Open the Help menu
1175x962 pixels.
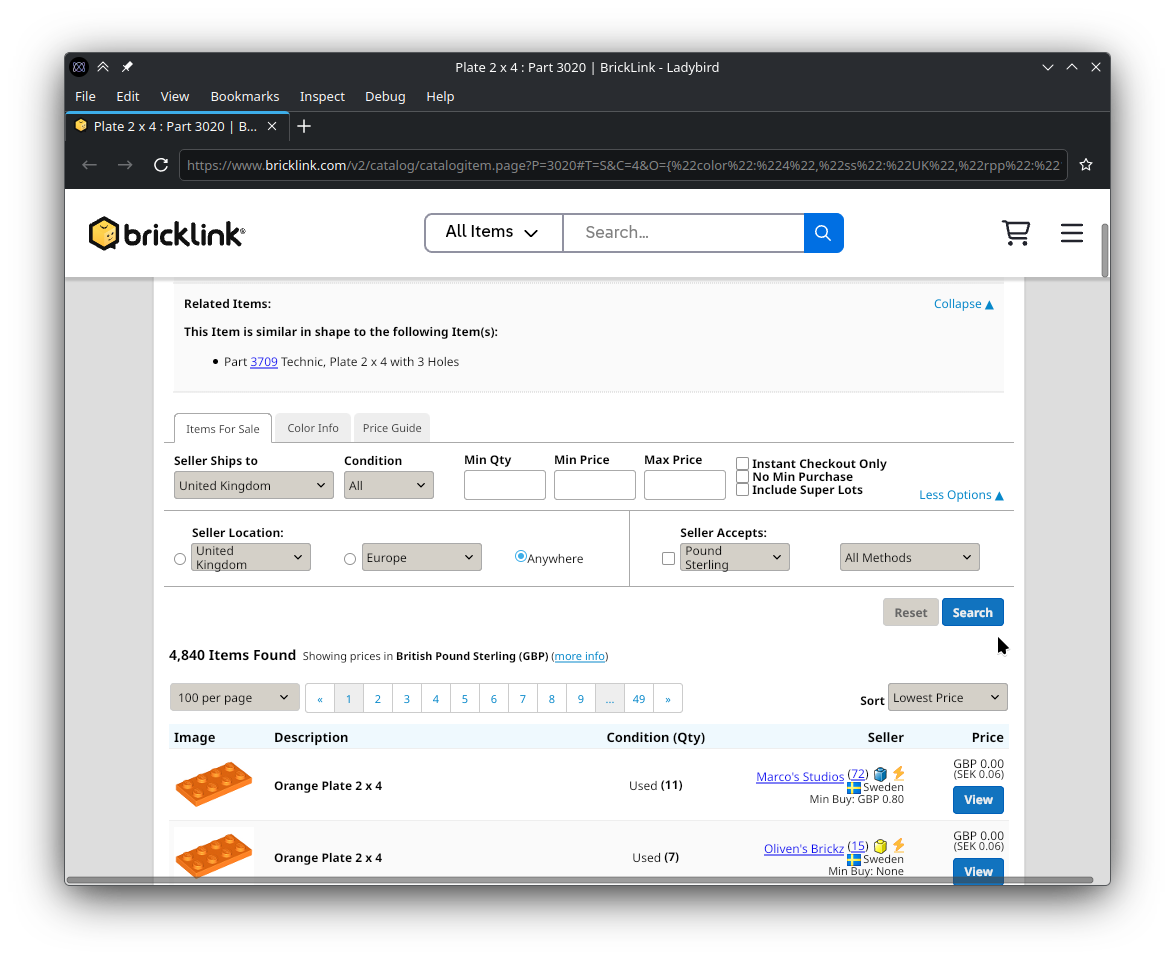[x=440, y=97]
